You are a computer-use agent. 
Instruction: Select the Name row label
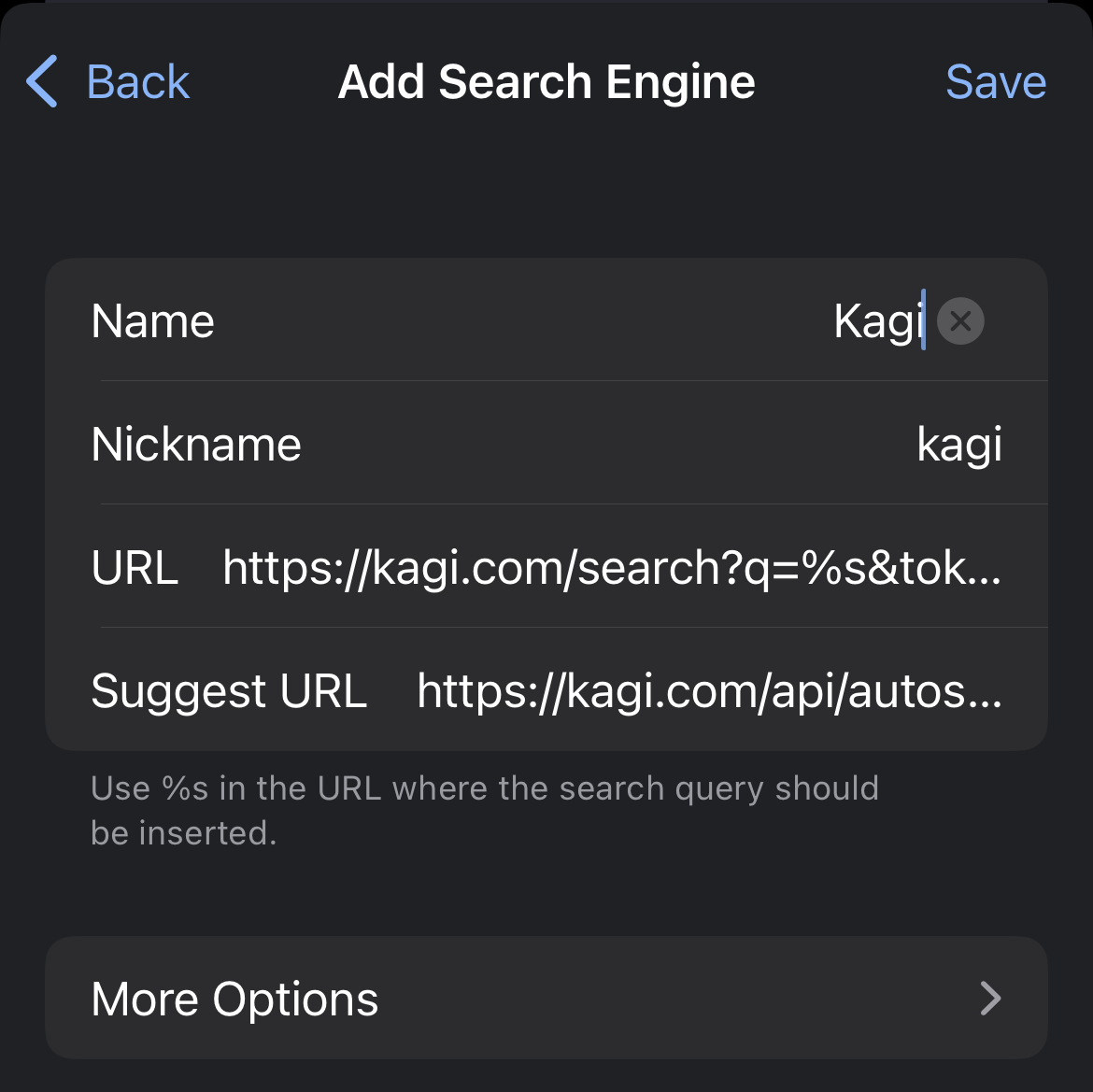[x=153, y=321]
